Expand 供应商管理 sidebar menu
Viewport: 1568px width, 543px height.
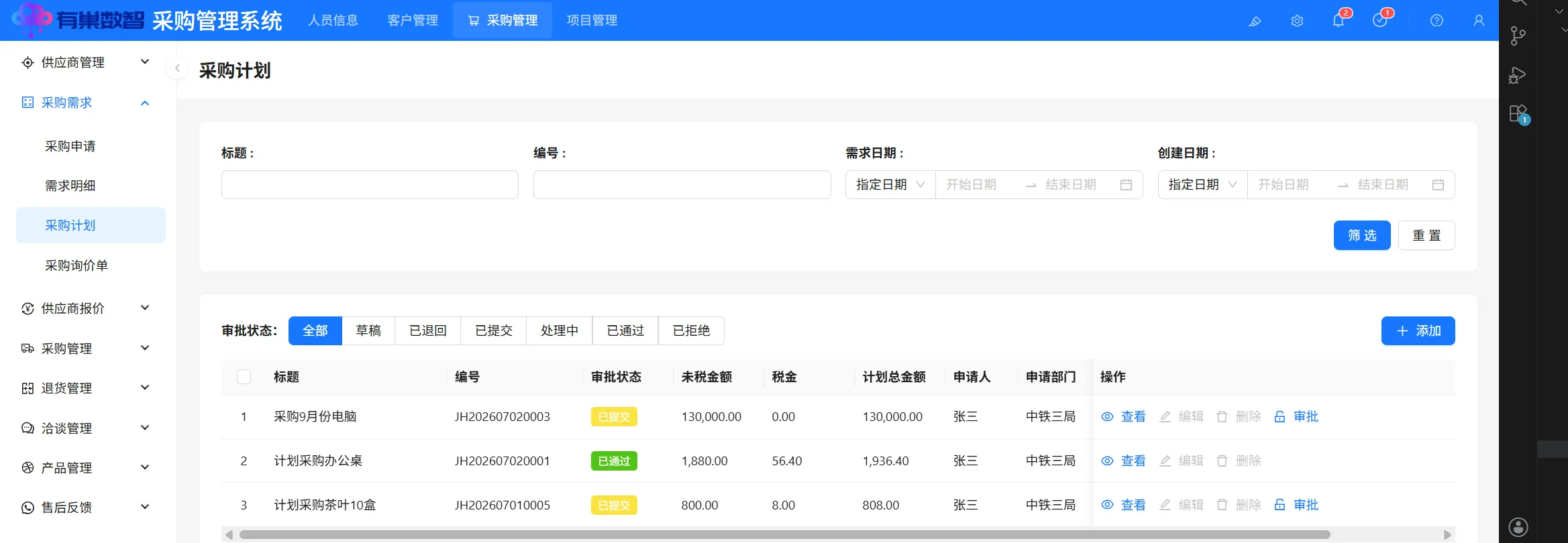pos(91,62)
